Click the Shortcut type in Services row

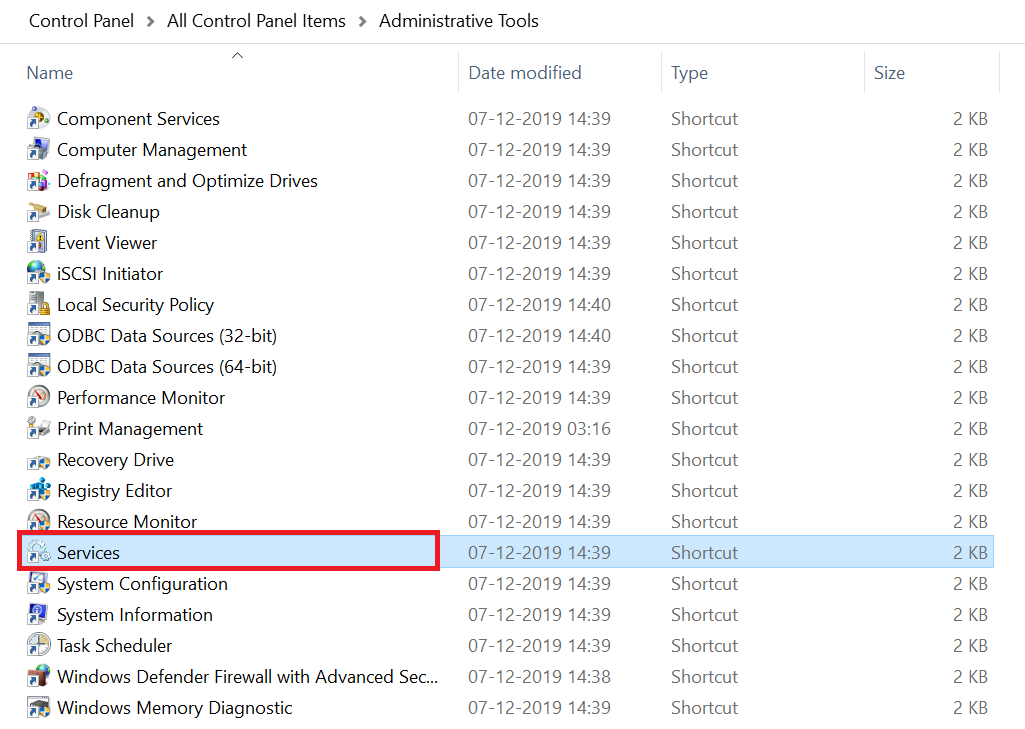(x=704, y=553)
